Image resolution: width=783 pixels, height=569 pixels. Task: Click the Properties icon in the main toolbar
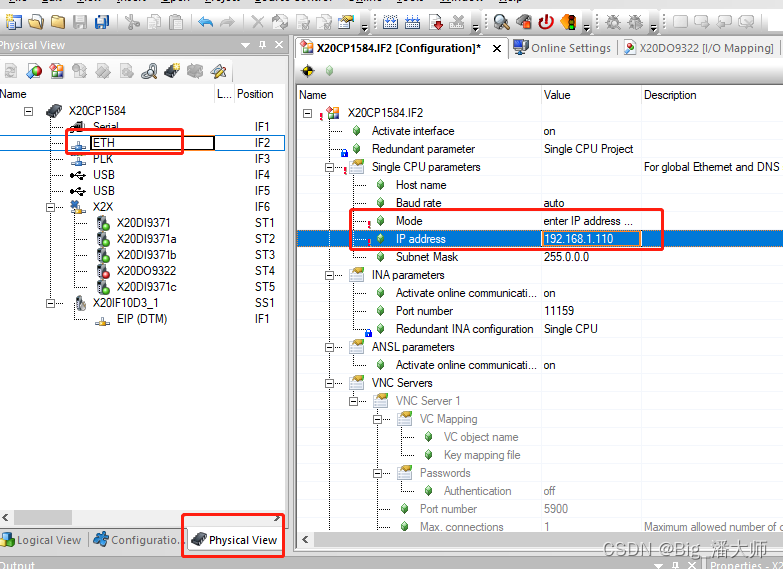click(x=346, y=22)
